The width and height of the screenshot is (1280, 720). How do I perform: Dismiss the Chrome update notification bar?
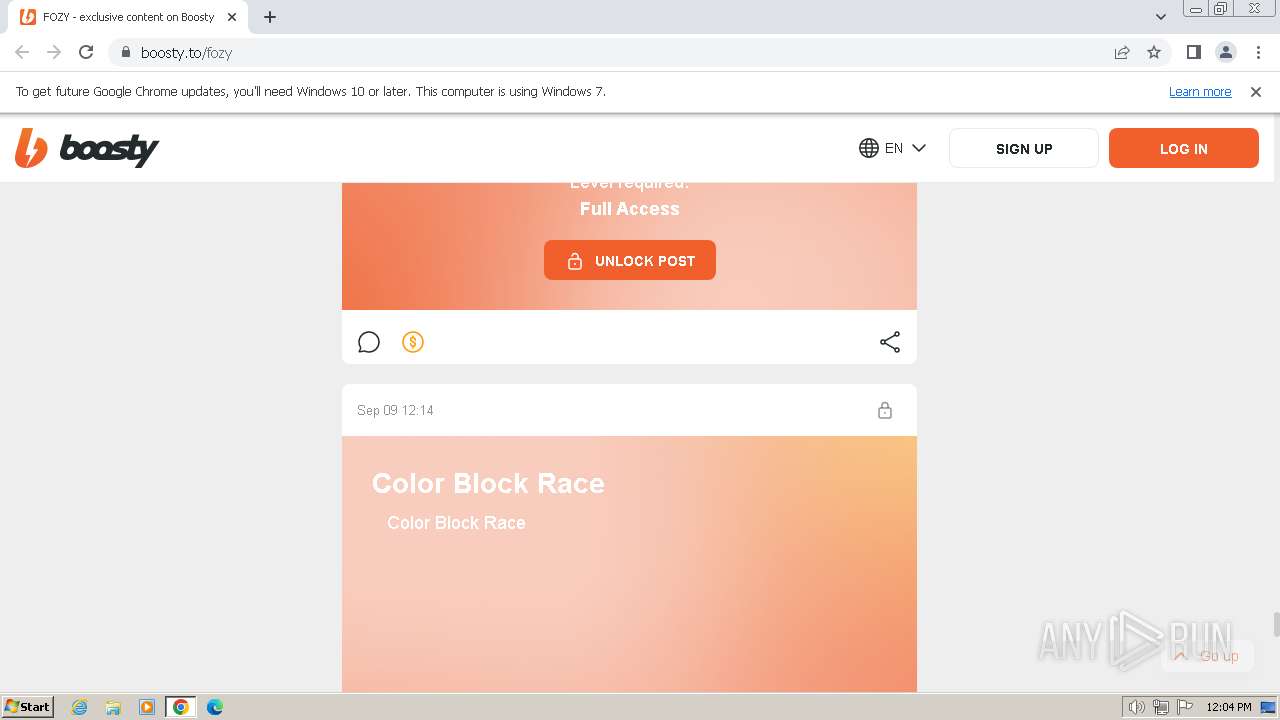(x=1256, y=91)
